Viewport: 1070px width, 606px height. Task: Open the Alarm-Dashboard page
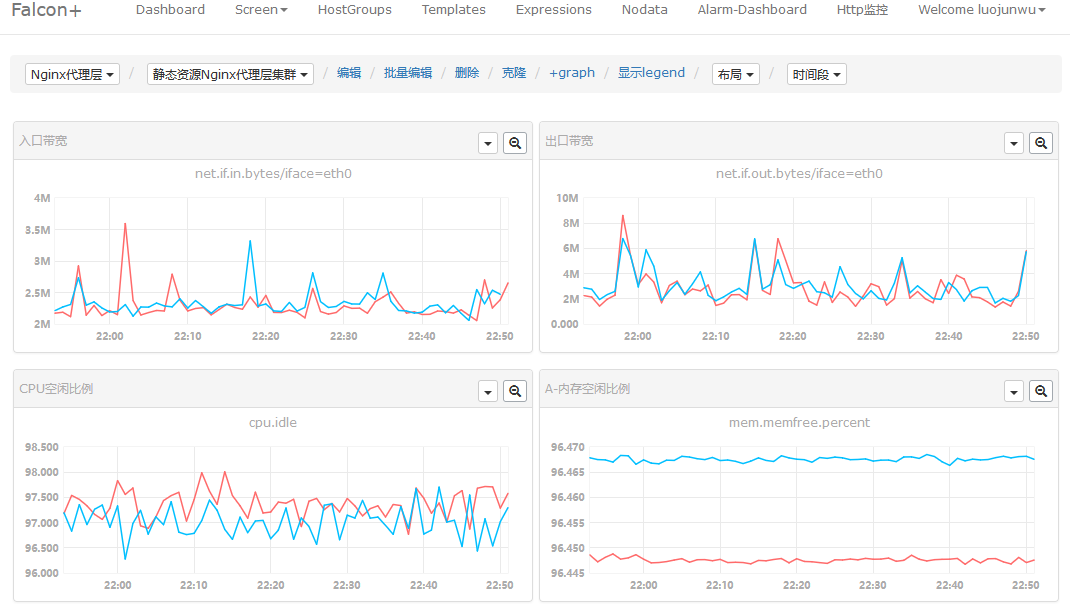(x=752, y=10)
